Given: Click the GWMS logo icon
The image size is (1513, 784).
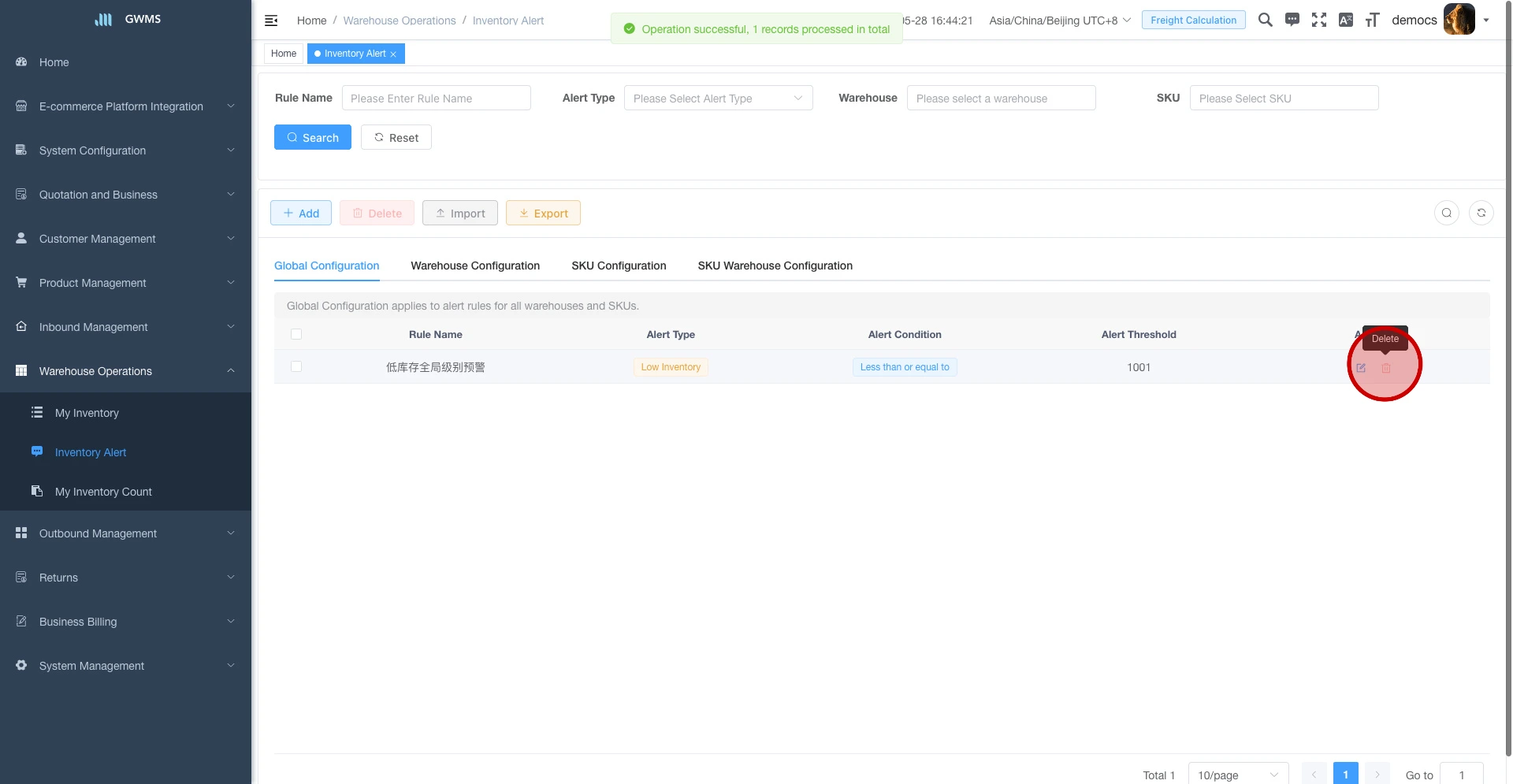Looking at the screenshot, I should click(x=103, y=19).
